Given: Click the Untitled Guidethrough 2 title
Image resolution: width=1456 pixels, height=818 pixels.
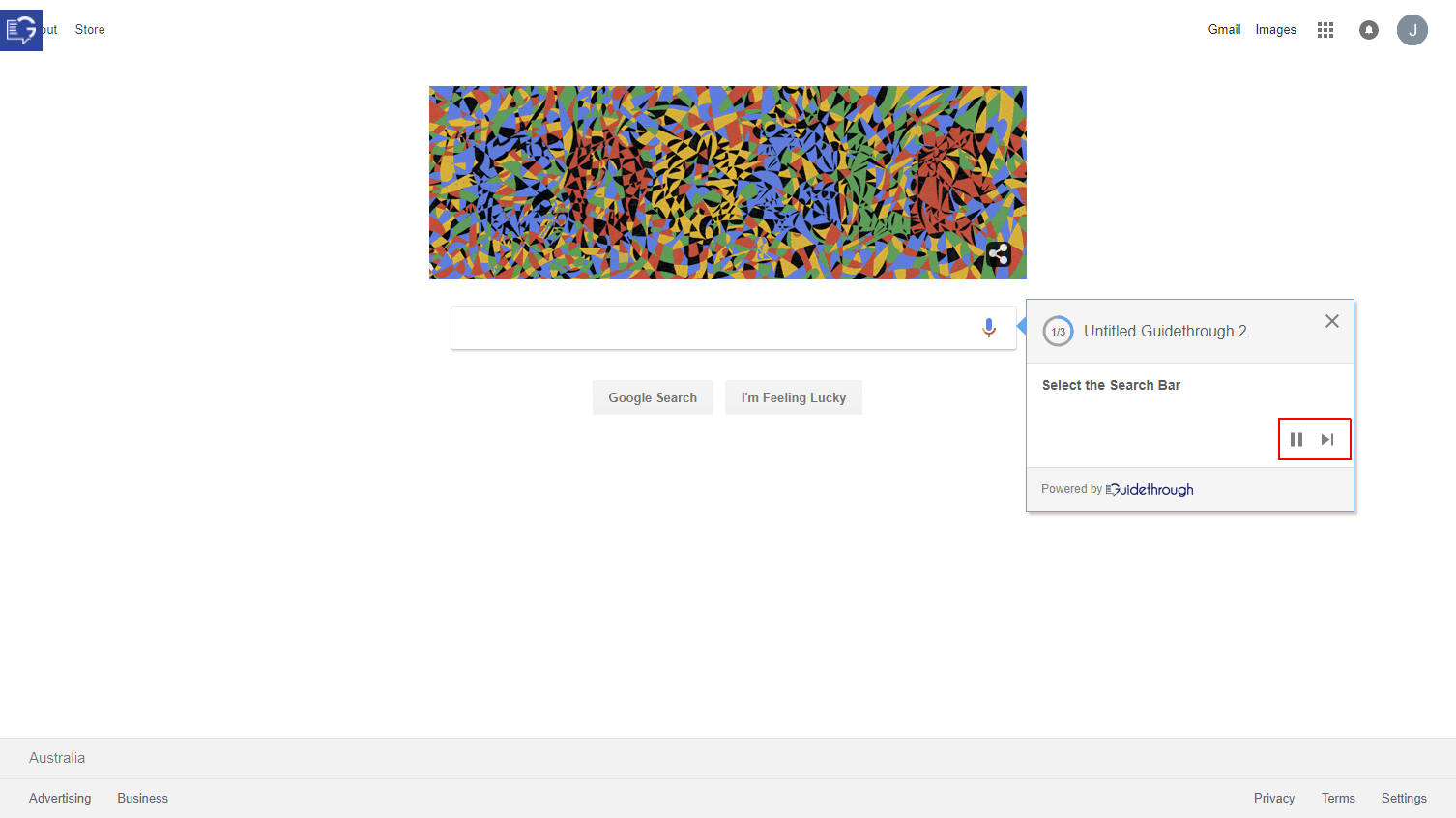Looking at the screenshot, I should coord(1165,331).
